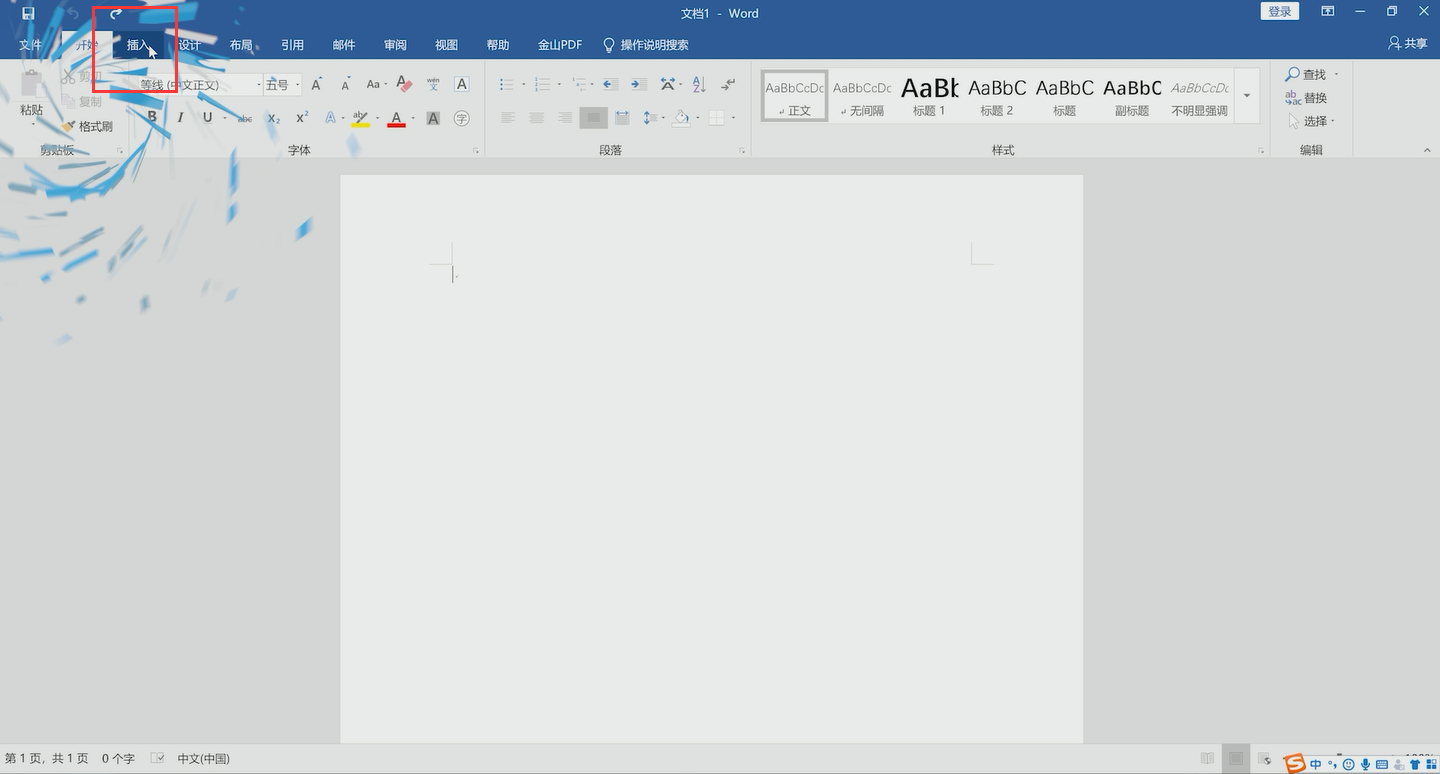This screenshot has height=774, width=1440.
Task: Switch to the Review (审阅) tab
Action: (395, 45)
